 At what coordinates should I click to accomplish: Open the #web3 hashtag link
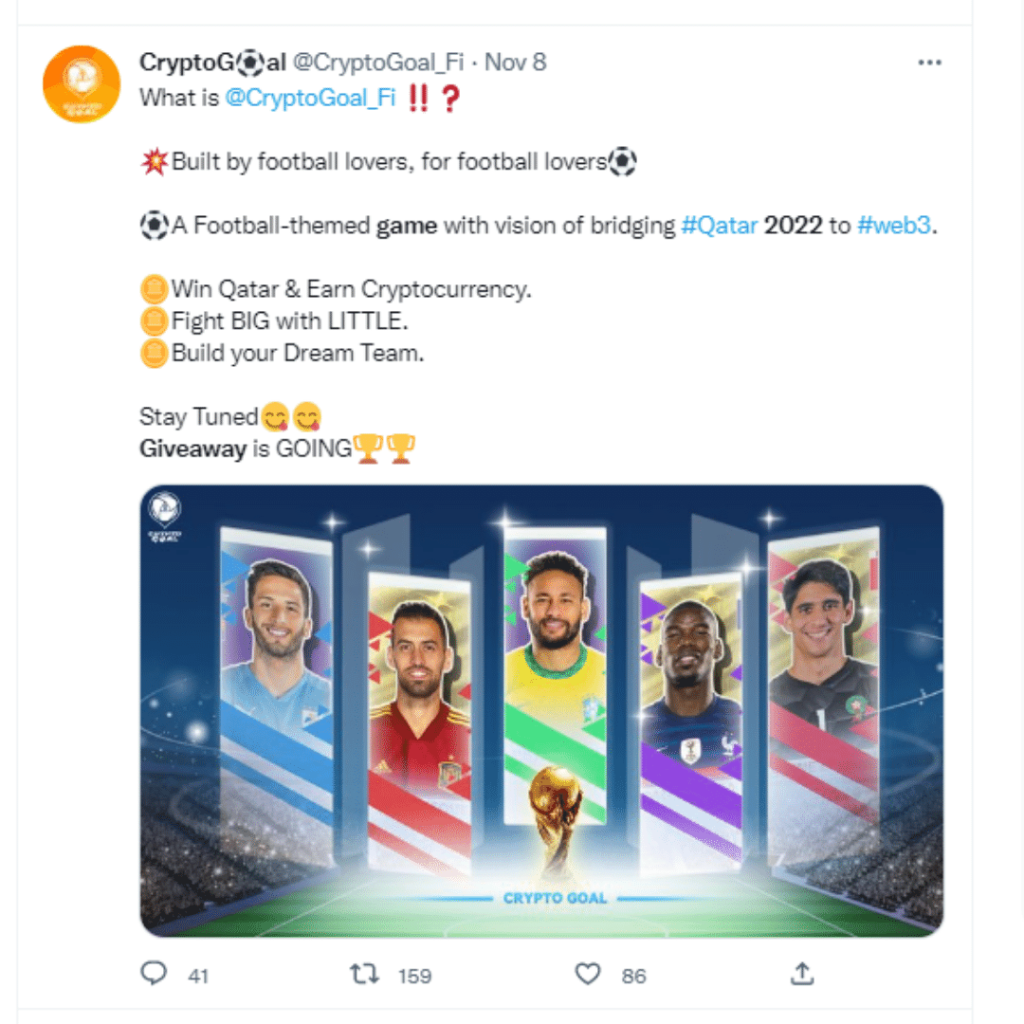click(895, 226)
